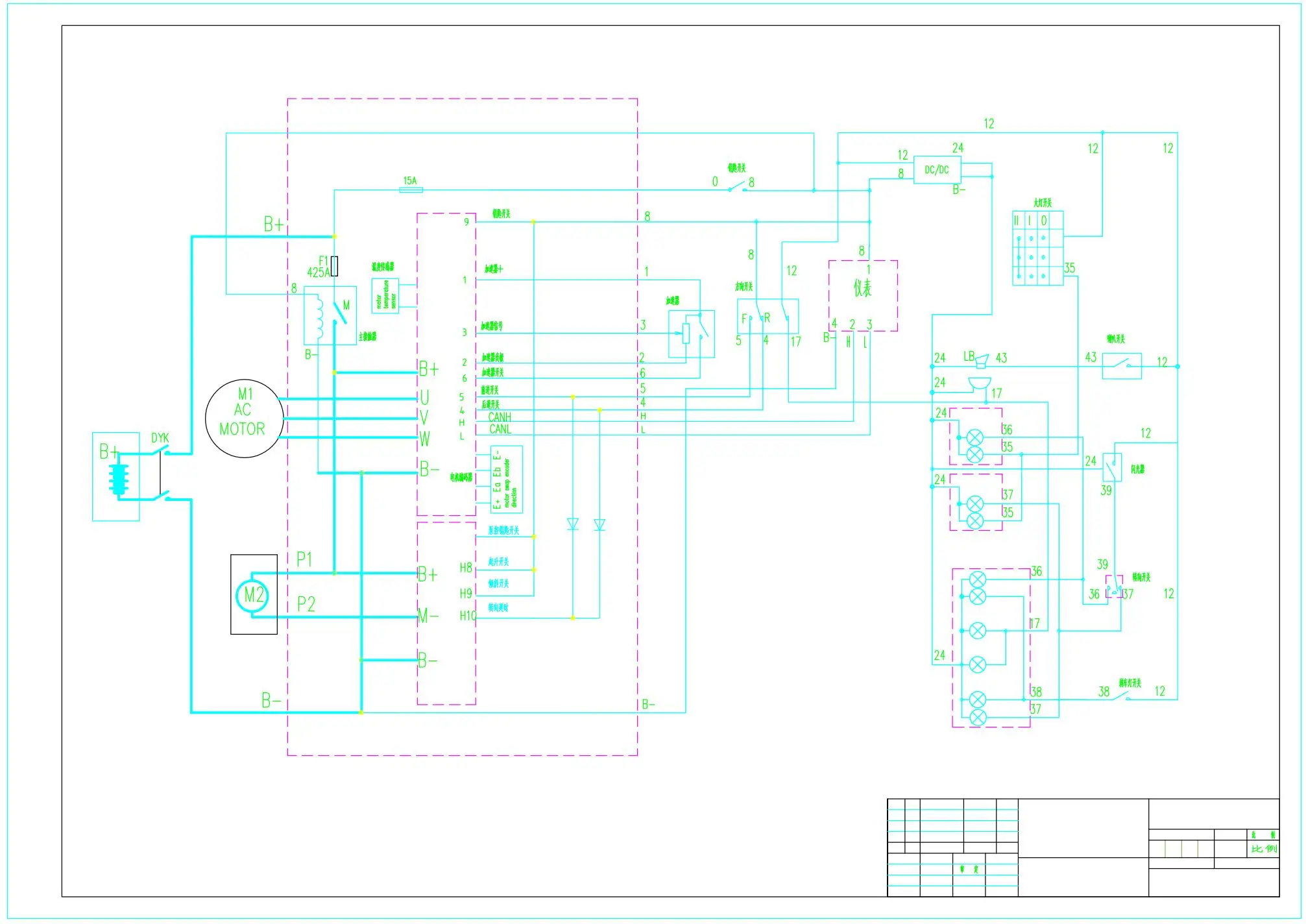The image size is (1306, 924).
Task: Select the DC/DC converter box
Action: (936, 170)
